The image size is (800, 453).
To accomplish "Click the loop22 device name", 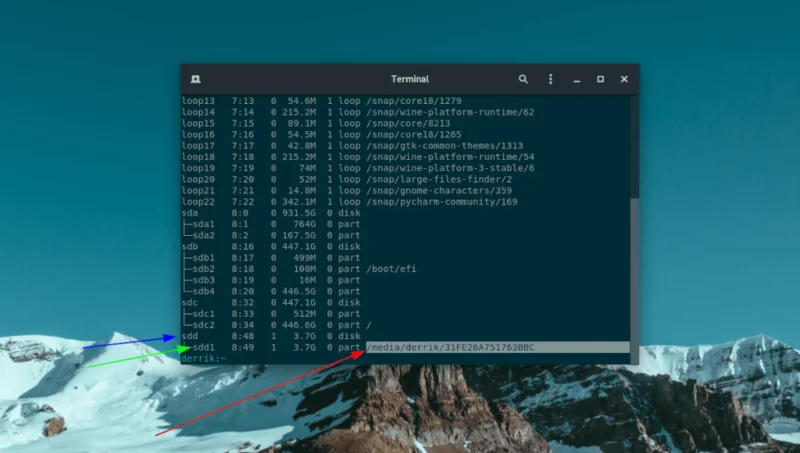I will point(198,202).
